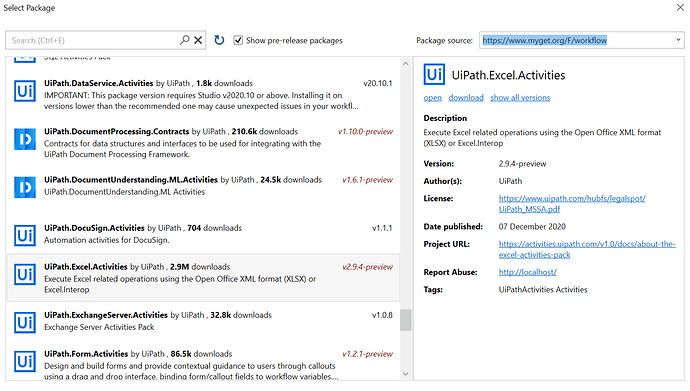Click the package list scrollbar thumb
This screenshot has height=391, width=690.
pos(405,320)
